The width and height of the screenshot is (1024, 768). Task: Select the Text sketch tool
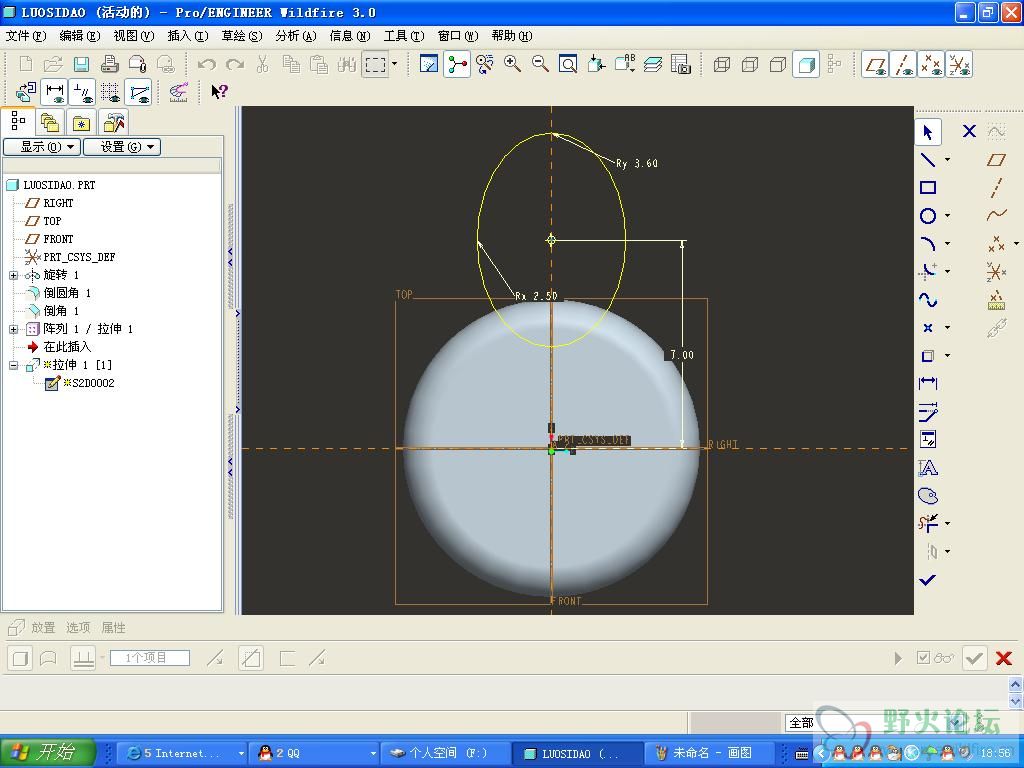tap(927, 468)
